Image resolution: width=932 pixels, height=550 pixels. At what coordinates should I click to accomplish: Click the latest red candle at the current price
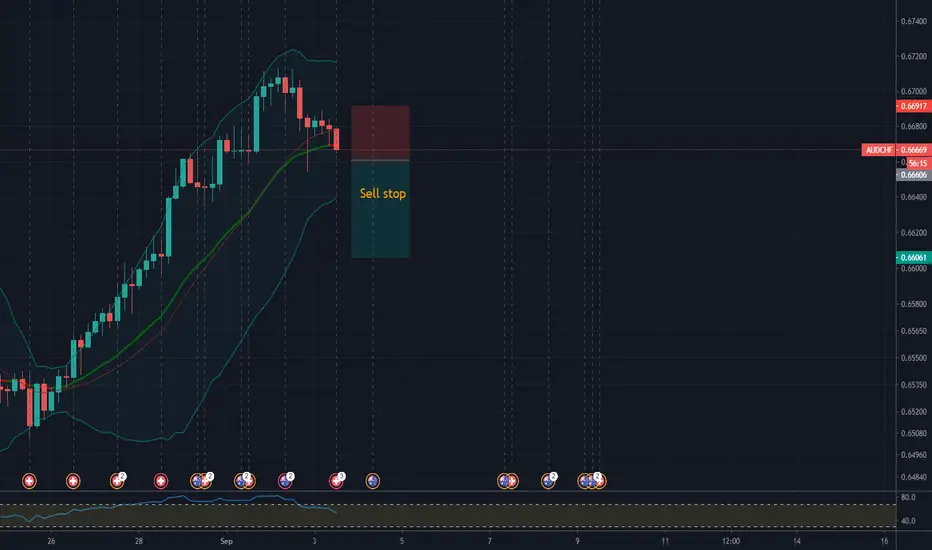(x=336, y=139)
